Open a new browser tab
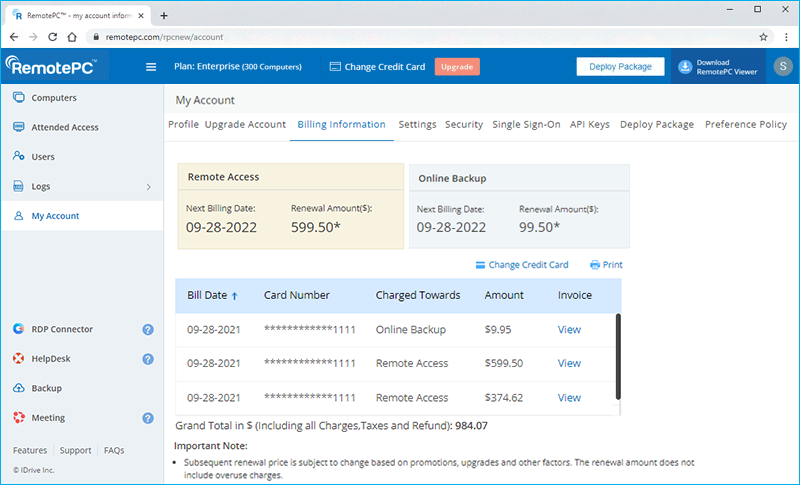 [164, 16]
